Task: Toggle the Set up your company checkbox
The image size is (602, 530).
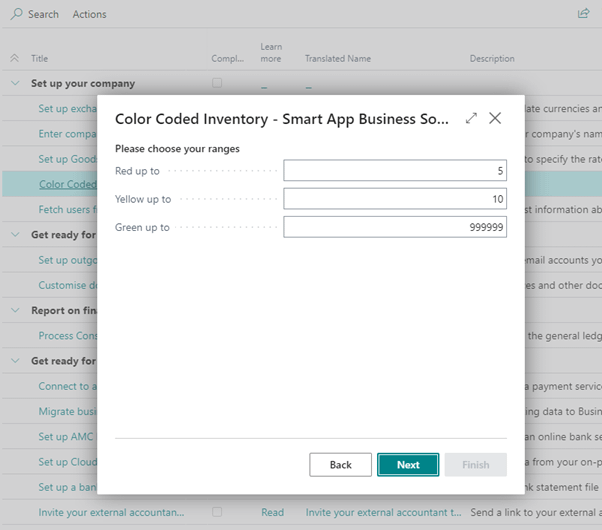Action: 217,83
